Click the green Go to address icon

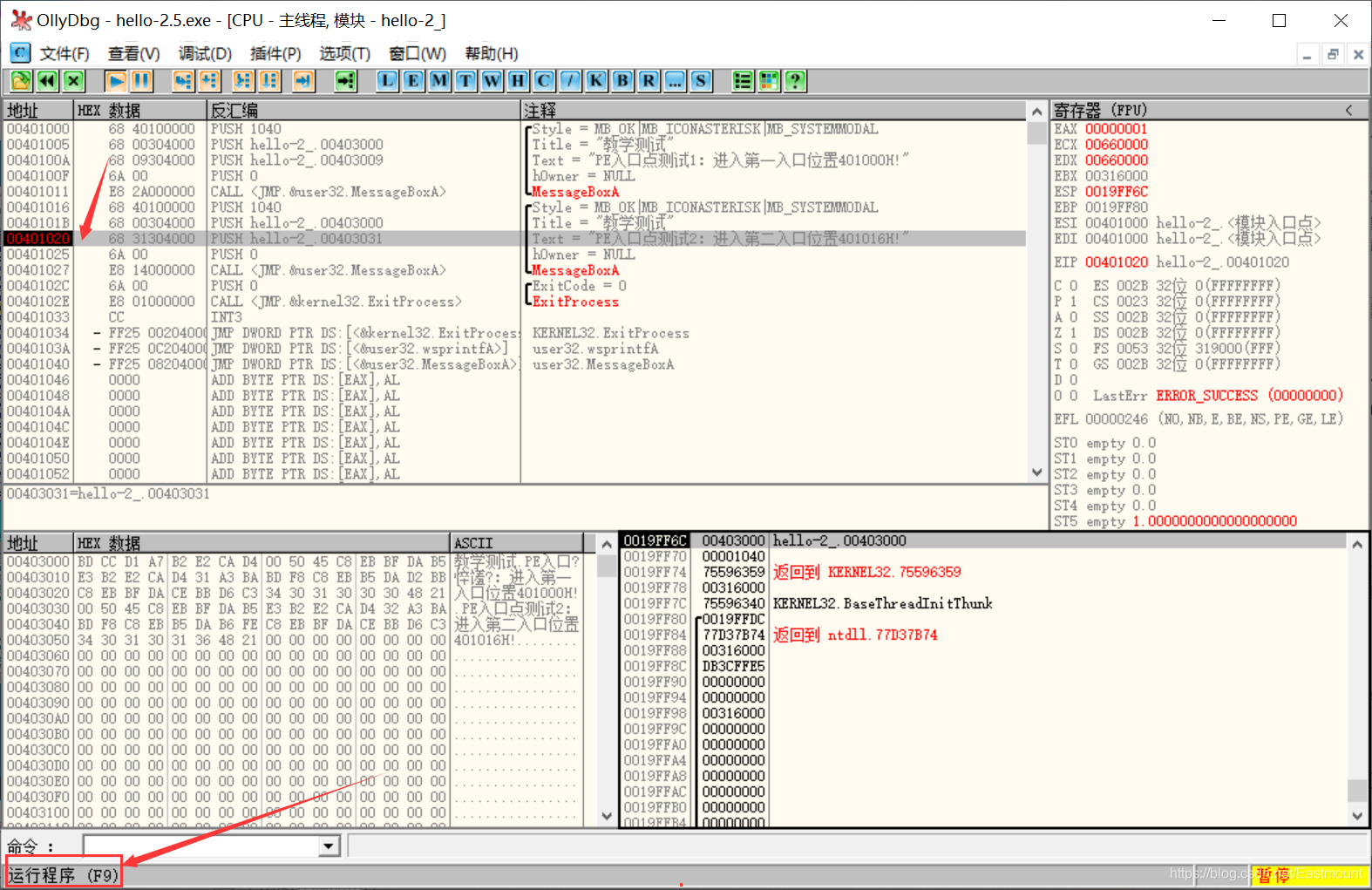click(346, 81)
